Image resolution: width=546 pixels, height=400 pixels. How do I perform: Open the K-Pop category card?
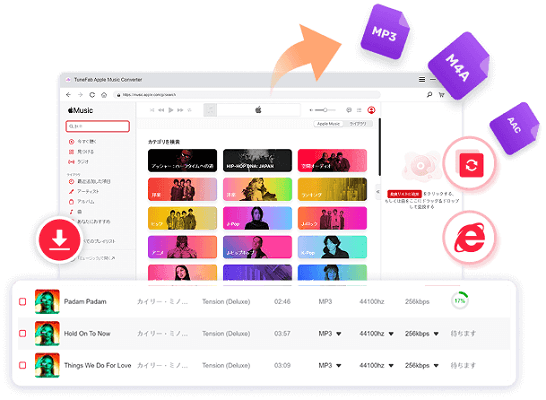click(x=332, y=247)
